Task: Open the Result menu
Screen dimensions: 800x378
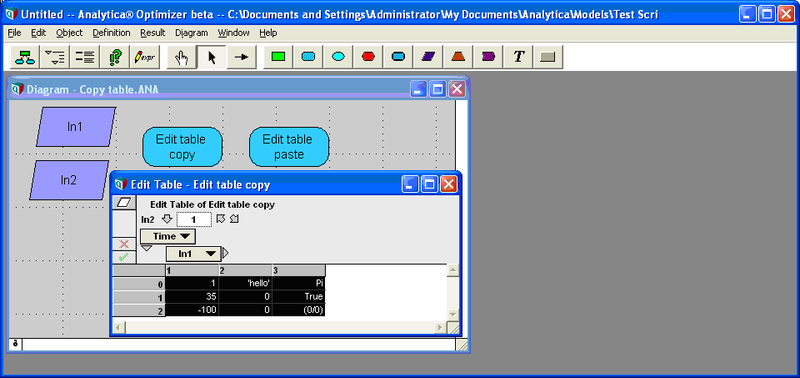Action: 153,33
